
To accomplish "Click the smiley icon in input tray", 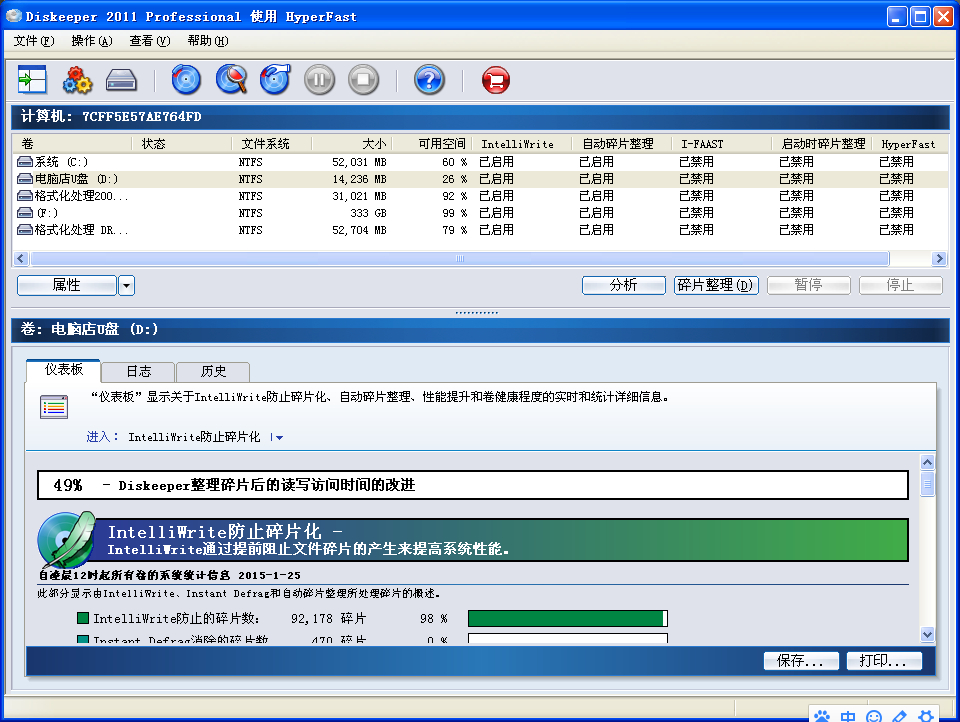I will [874, 716].
